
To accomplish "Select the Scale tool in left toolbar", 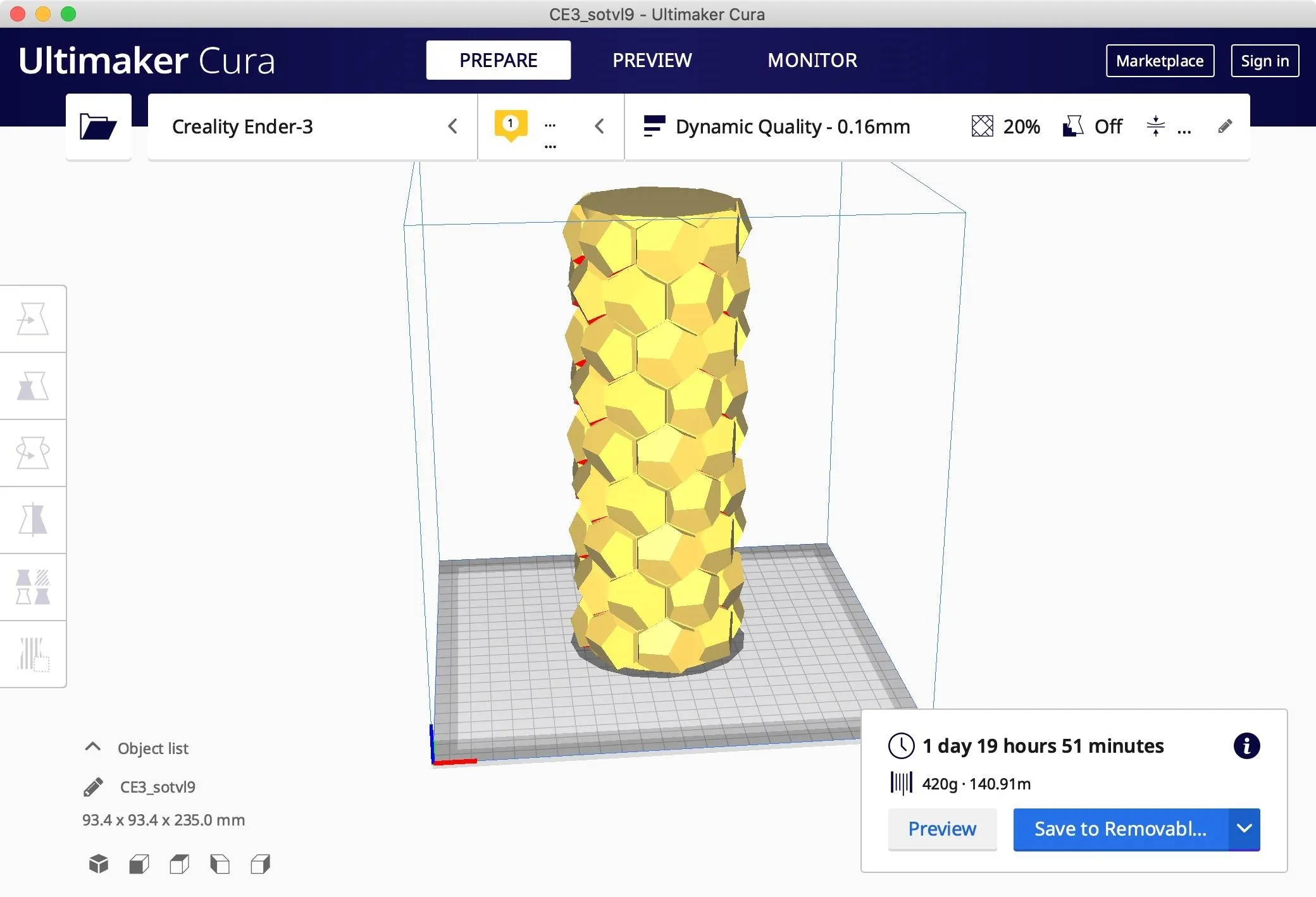I will tap(33, 386).
